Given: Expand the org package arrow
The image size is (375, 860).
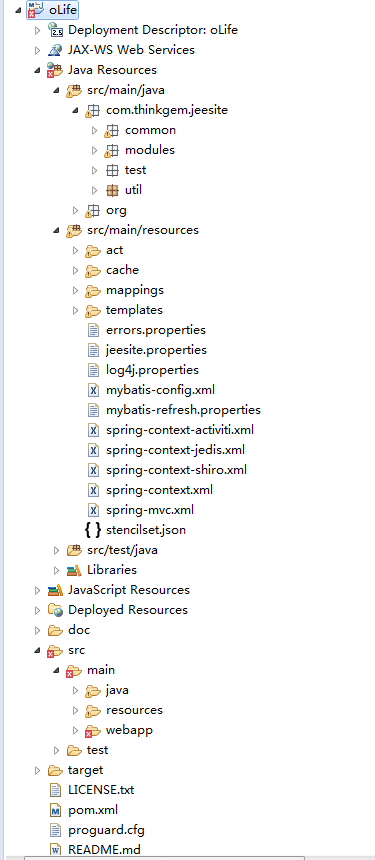Looking at the screenshot, I should [76, 210].
